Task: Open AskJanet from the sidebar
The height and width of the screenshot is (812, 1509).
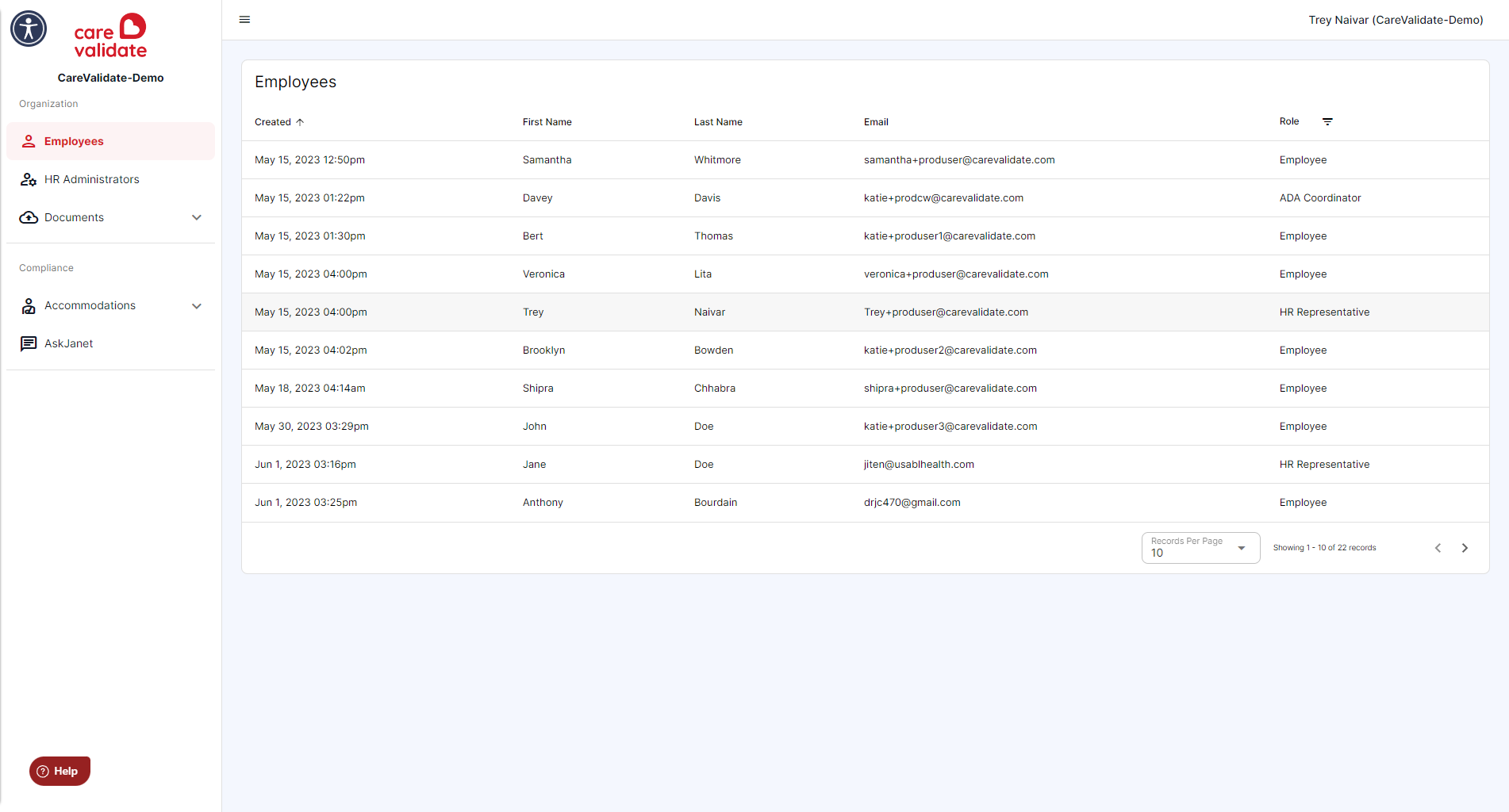Action: point(110,343)
